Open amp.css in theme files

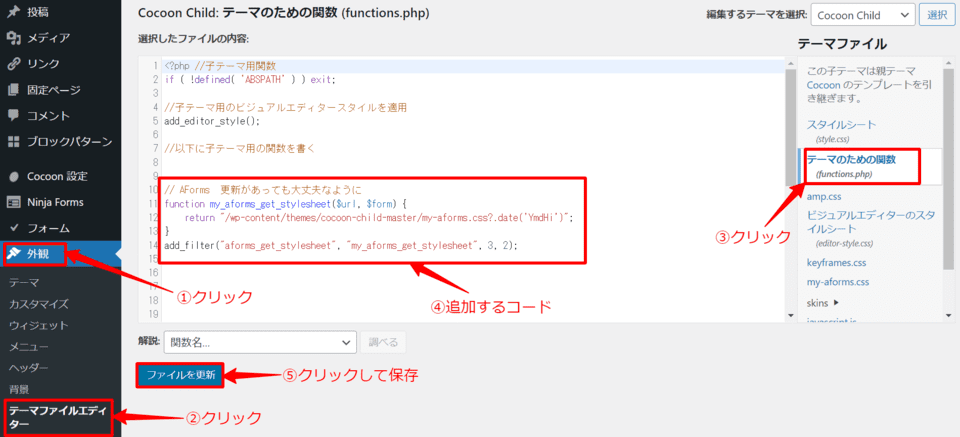pyautogui.click(x=824, y=196)
